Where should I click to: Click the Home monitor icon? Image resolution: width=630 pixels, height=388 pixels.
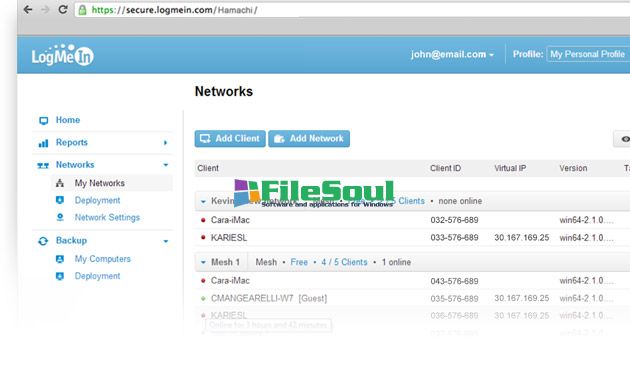pyautogui.click(x=43, y=120)
